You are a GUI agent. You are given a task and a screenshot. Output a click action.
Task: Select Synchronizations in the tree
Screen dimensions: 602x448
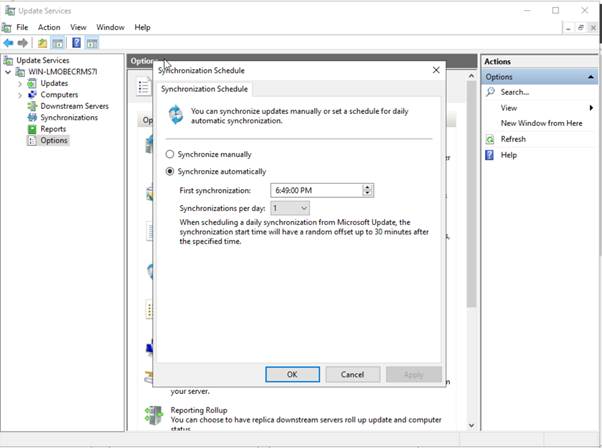point(69,117)
